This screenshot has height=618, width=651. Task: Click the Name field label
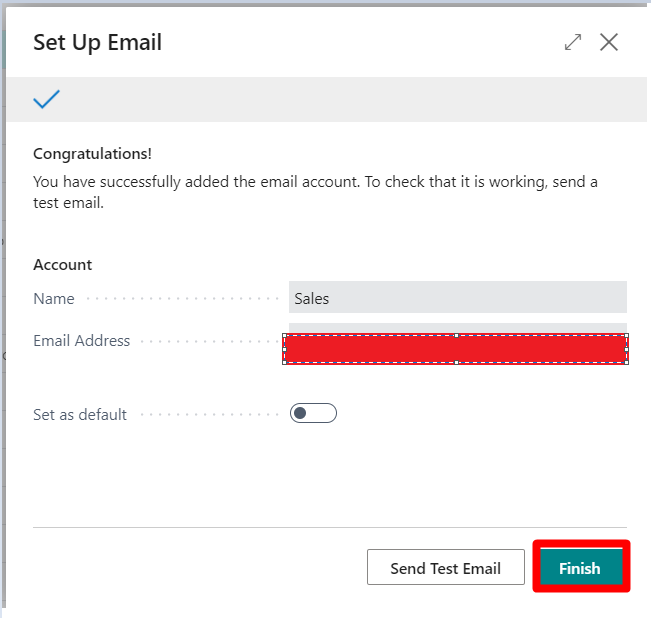(54, 299)
